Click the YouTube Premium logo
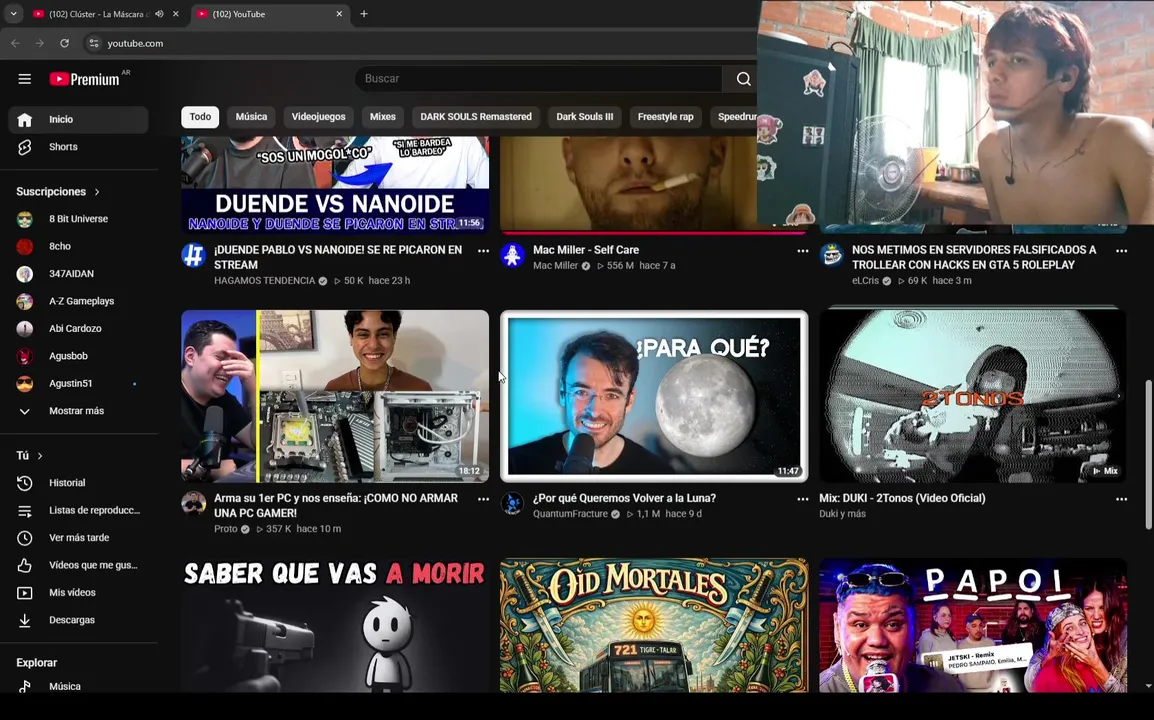This screenshot has height=720, width=1154. coord(85,79)
